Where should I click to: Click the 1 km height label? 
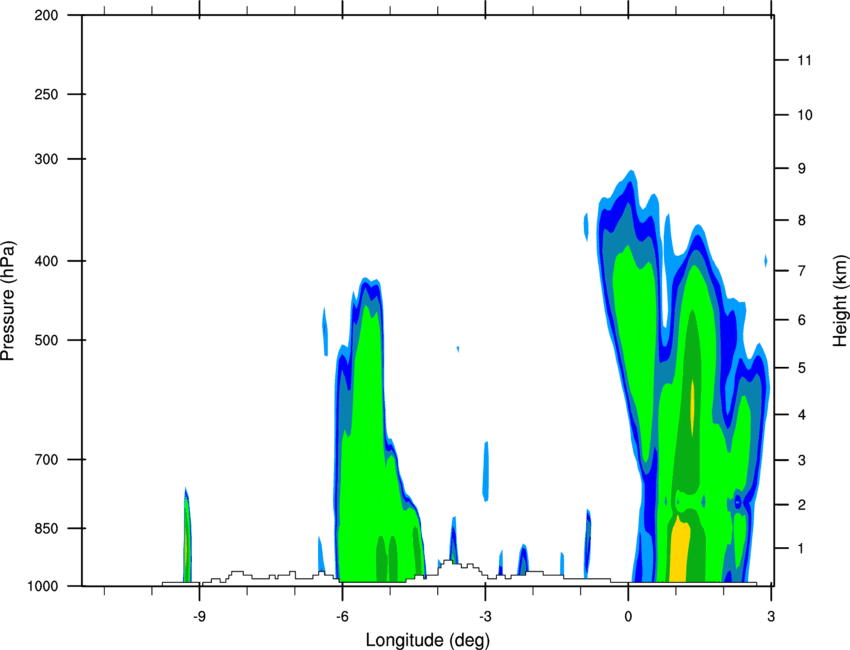[x=802, y=549]
